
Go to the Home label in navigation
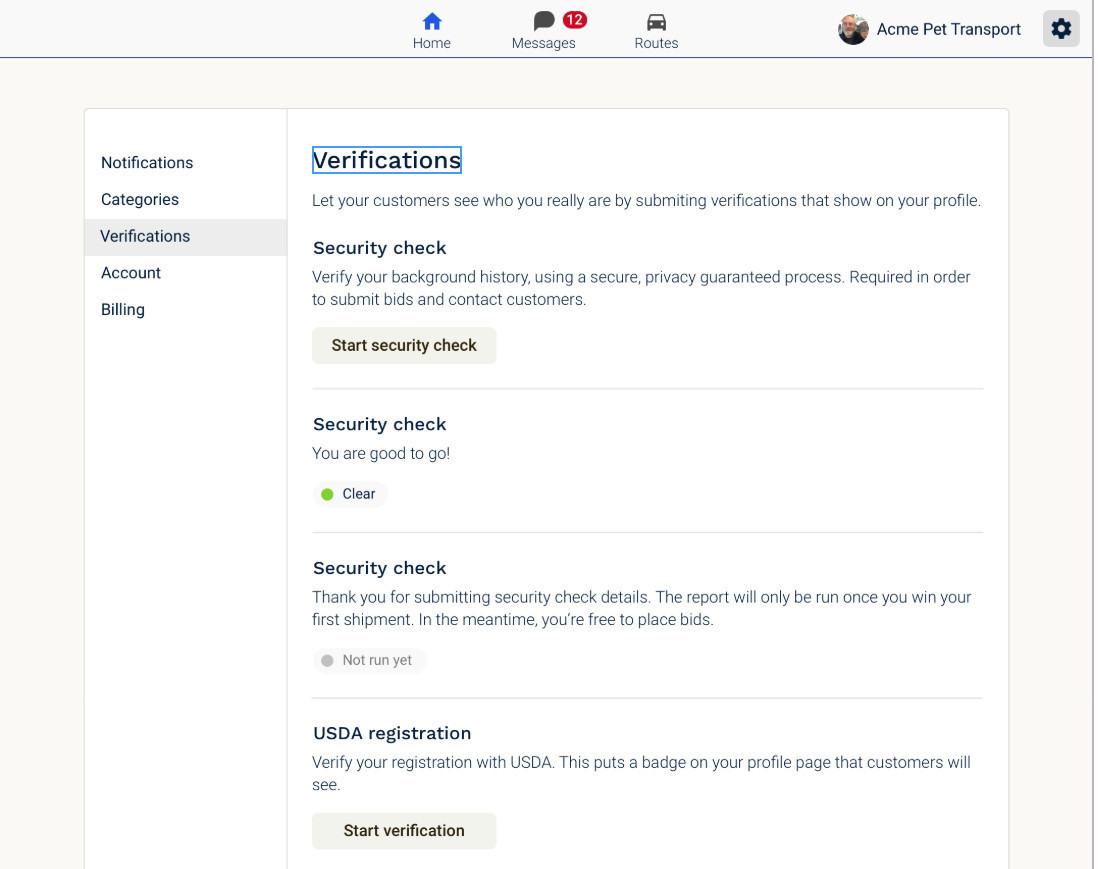point(431,43)
